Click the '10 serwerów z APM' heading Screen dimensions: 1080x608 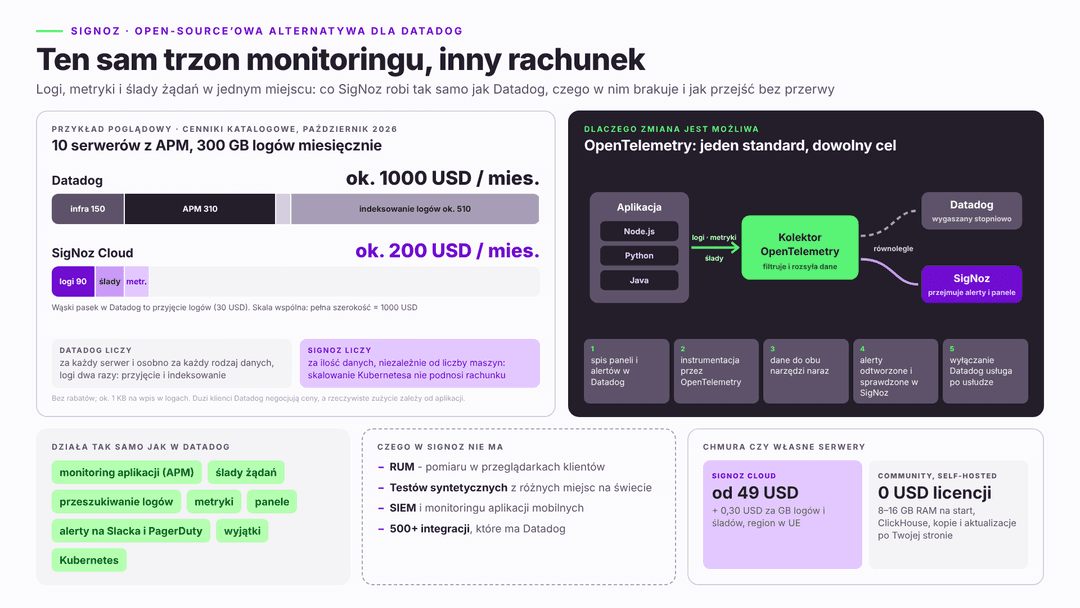coord(216,145)
